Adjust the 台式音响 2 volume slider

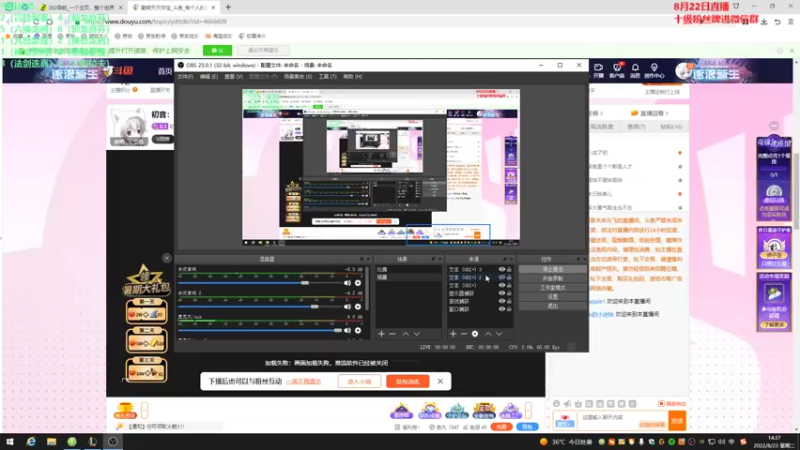[x=260, y=307]
